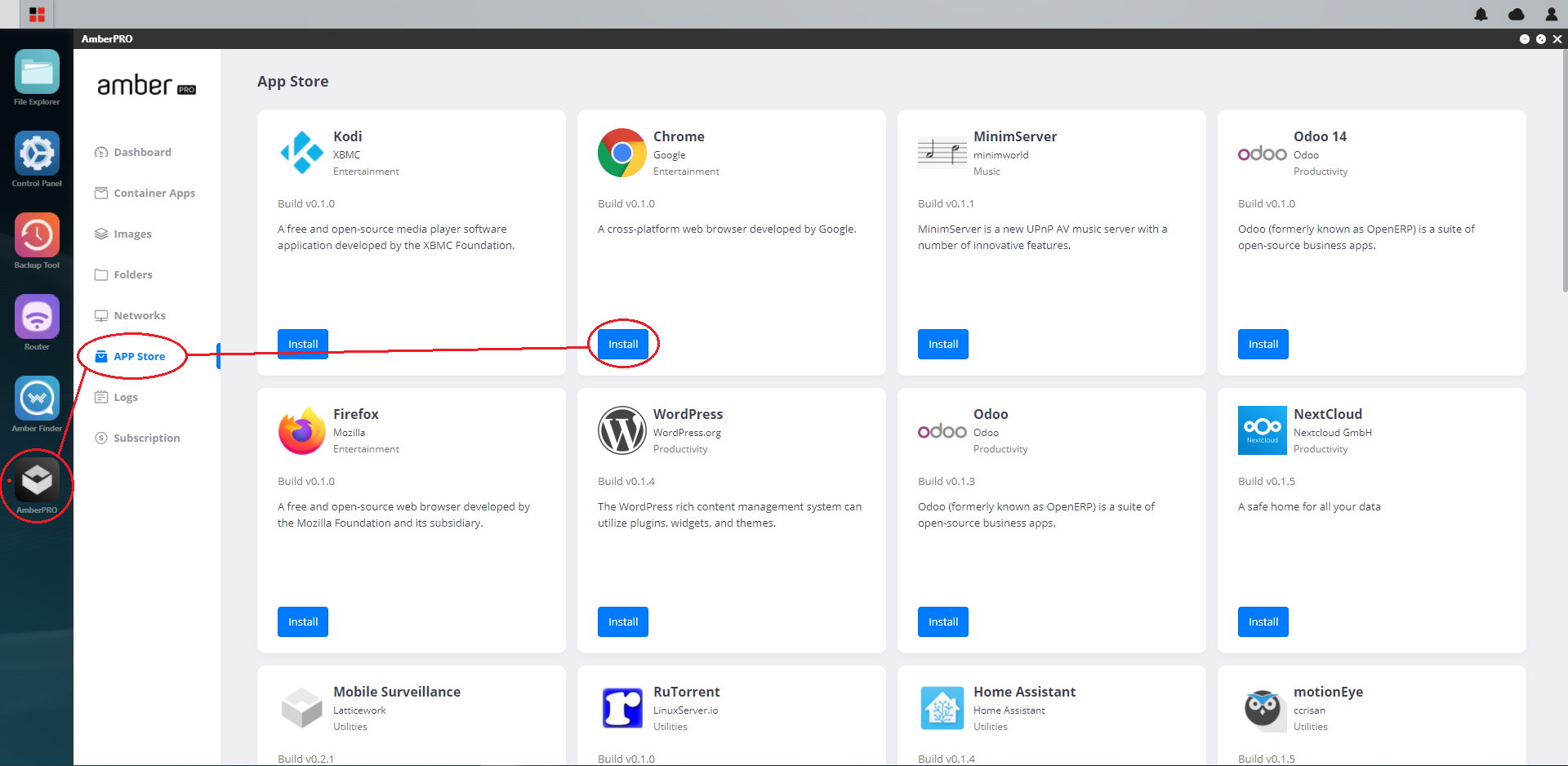Select APP Store in sidebar
This screenshot has height=766, width=1568.
[131, 356]
